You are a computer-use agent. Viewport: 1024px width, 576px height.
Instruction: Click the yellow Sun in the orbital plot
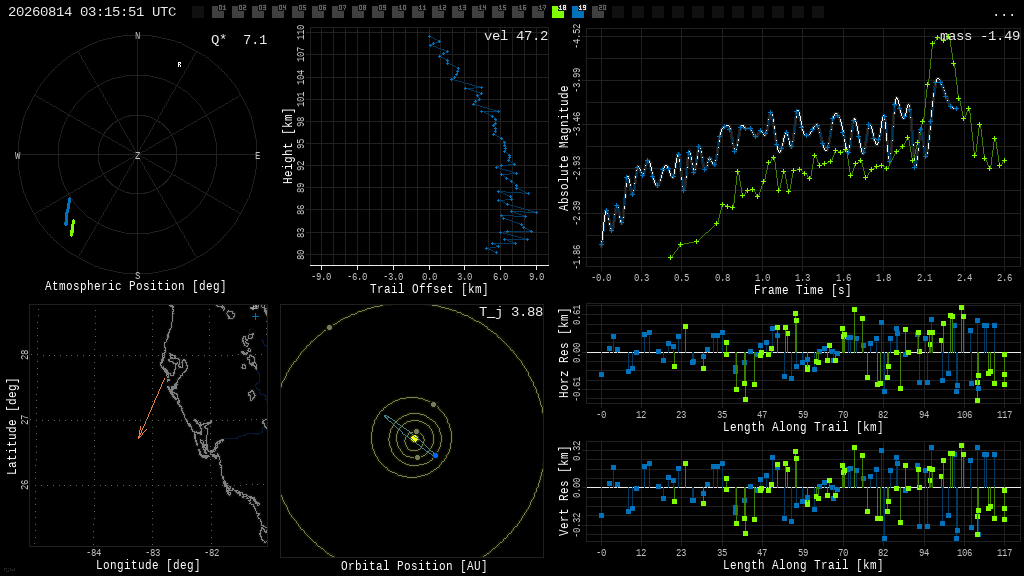click(414, 439)
